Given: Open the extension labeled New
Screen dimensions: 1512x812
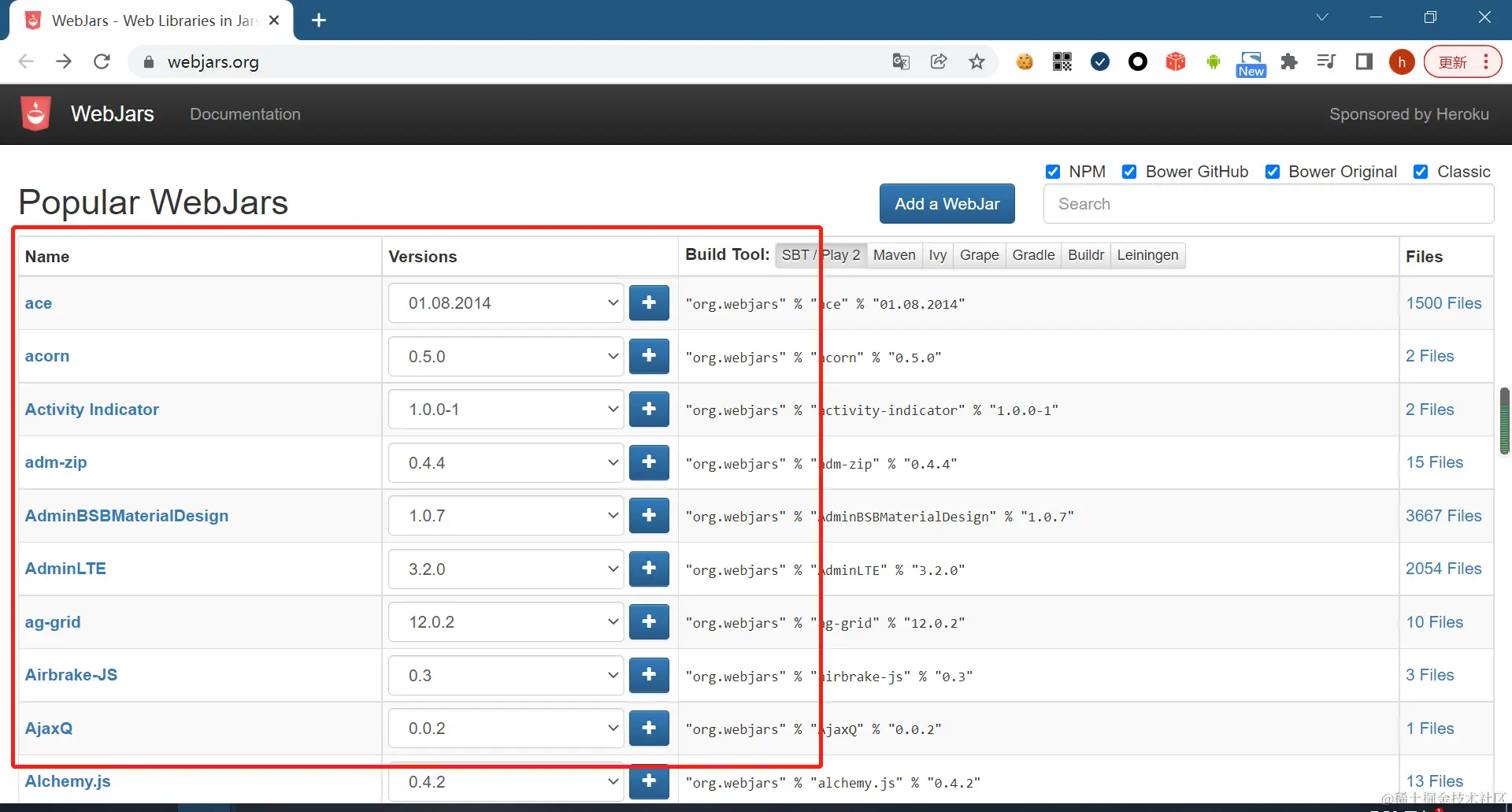Looking at the screenshot, I should (1251, 64).
